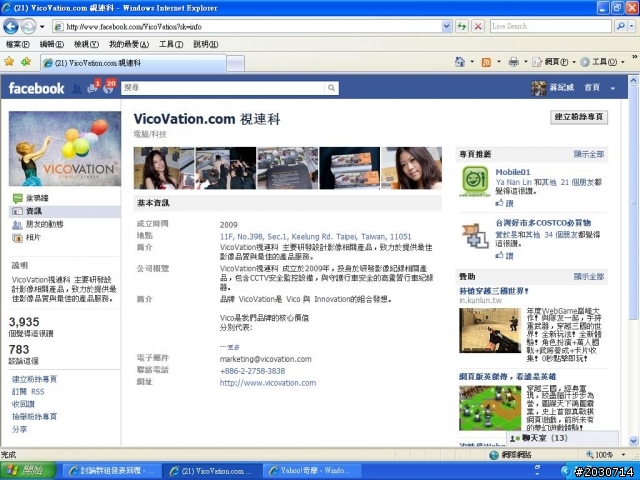Click the http://www.vicovation.com website link
This screenshot has width=640, height=480.
point(268,383)
